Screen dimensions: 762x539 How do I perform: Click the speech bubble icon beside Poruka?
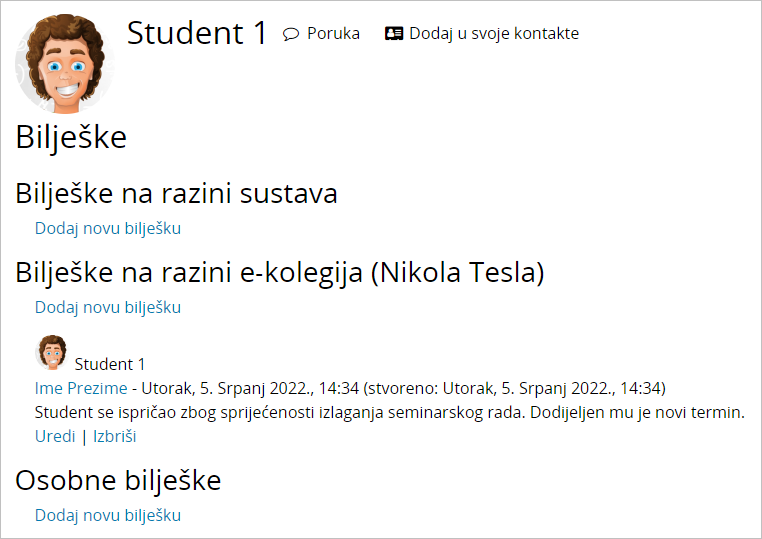(291, 34)
